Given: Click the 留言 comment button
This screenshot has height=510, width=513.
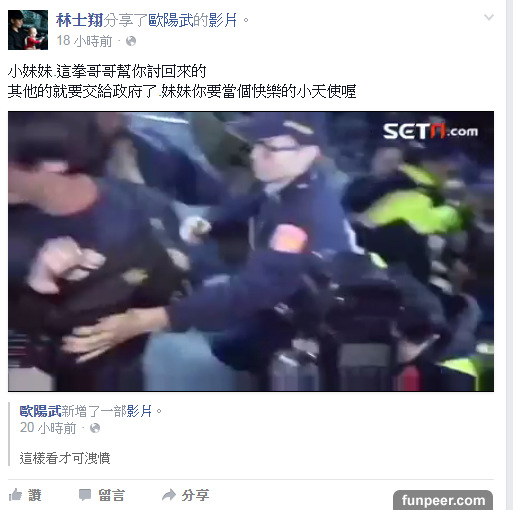Looking at the screenshot, I should tap(112, 495).
